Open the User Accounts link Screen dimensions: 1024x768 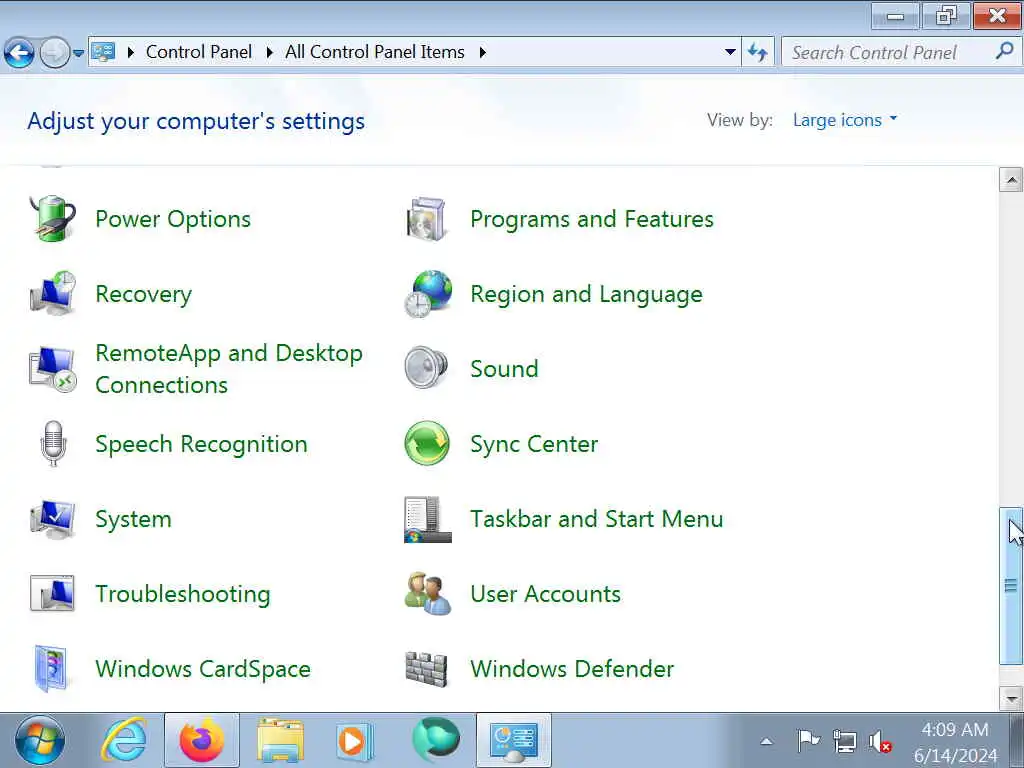tap(545, 594)
